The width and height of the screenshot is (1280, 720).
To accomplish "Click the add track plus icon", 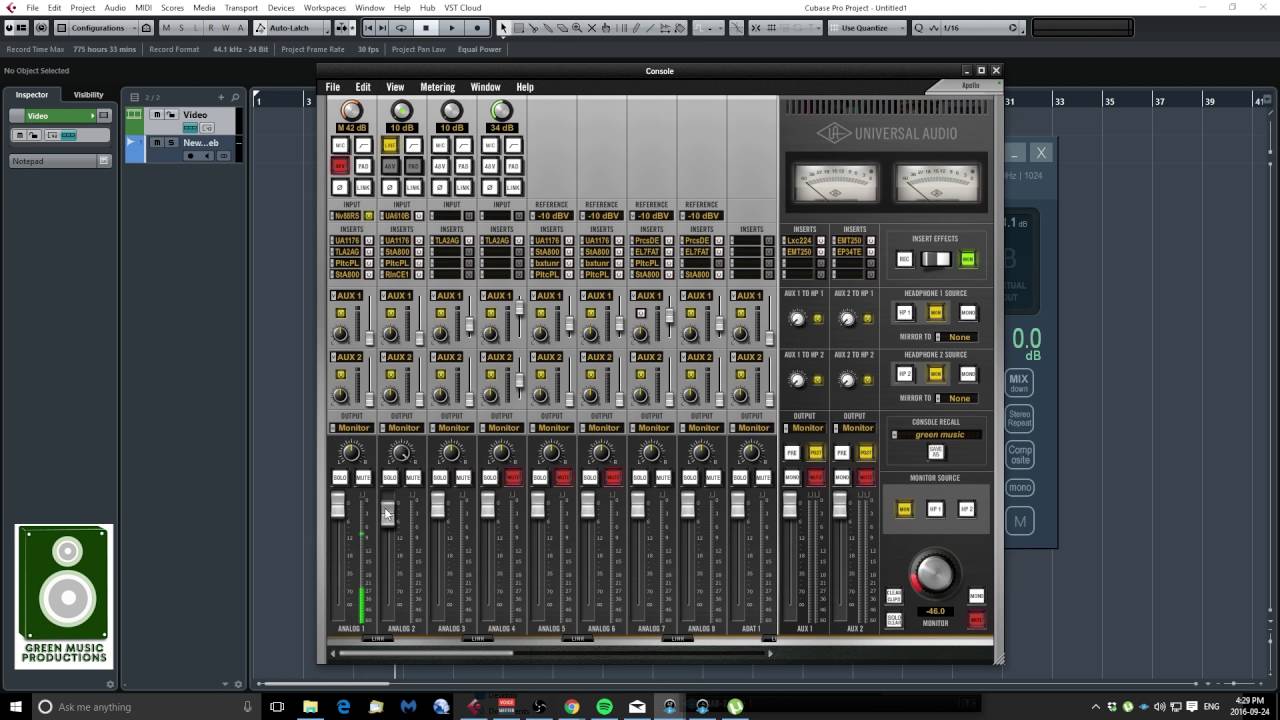I will [222, 97].
